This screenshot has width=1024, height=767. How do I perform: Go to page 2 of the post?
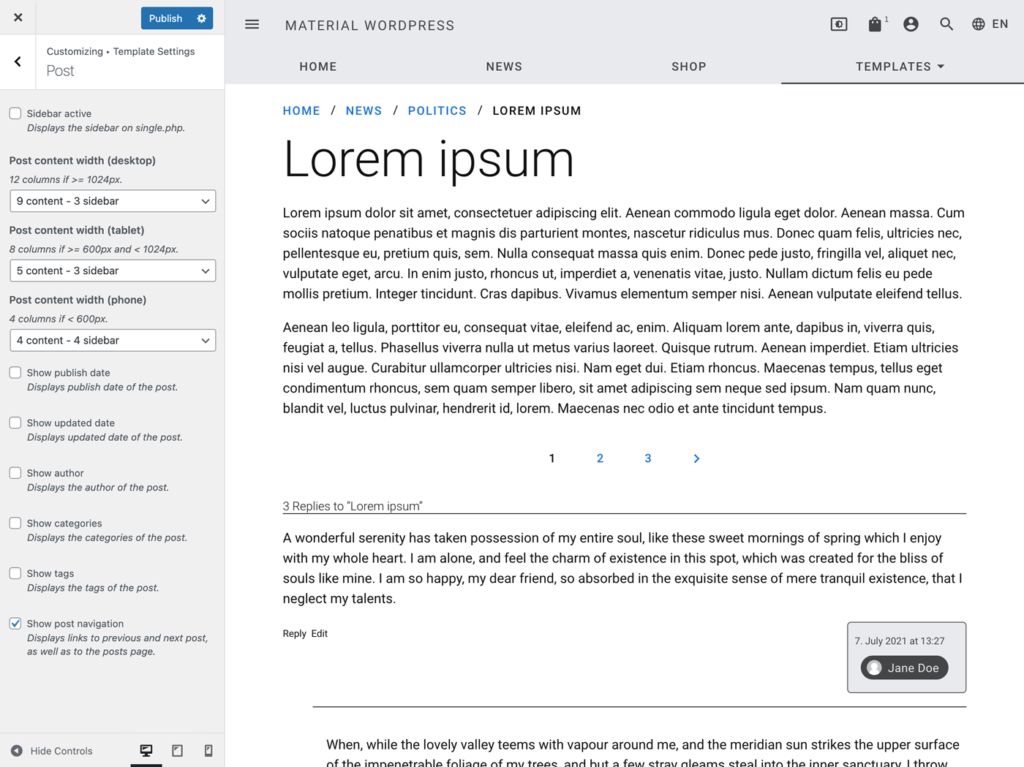600,459
